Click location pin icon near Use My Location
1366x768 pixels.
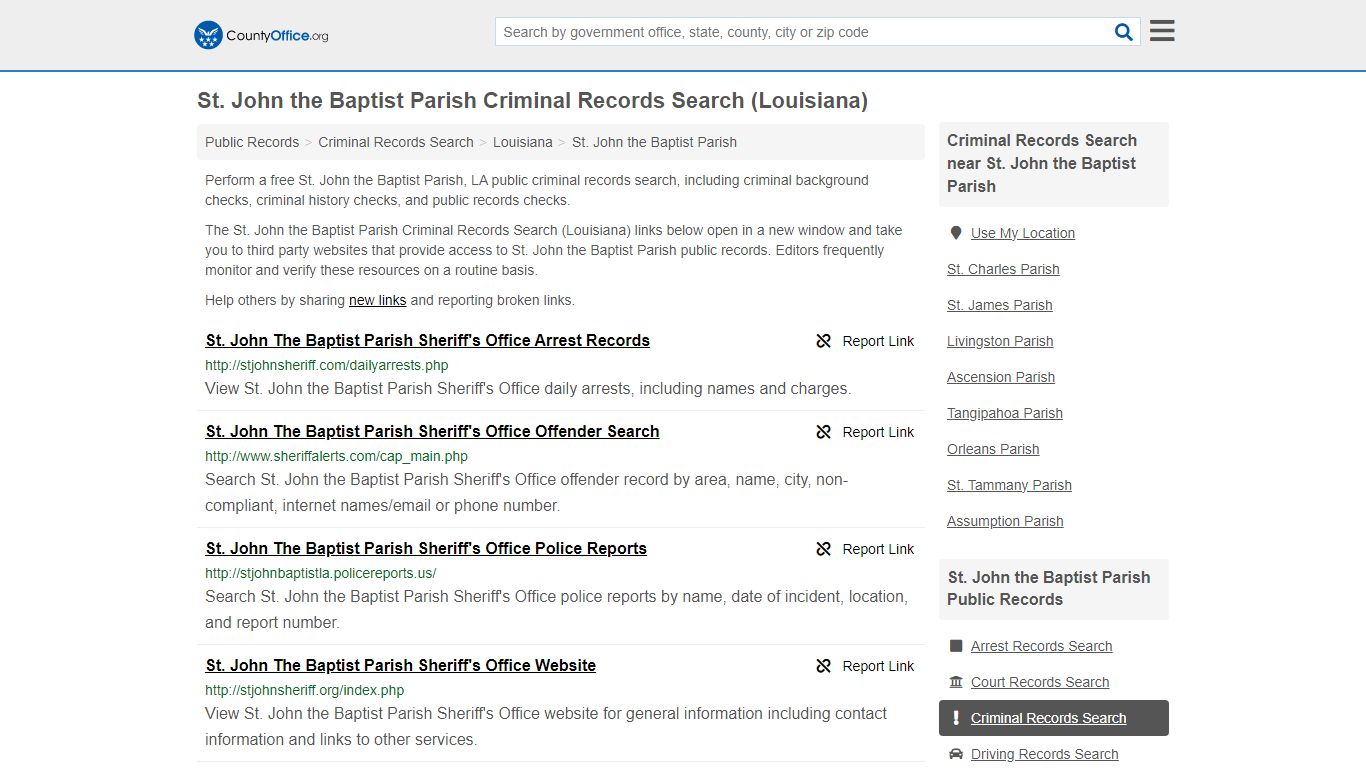(x=956, y=233)
